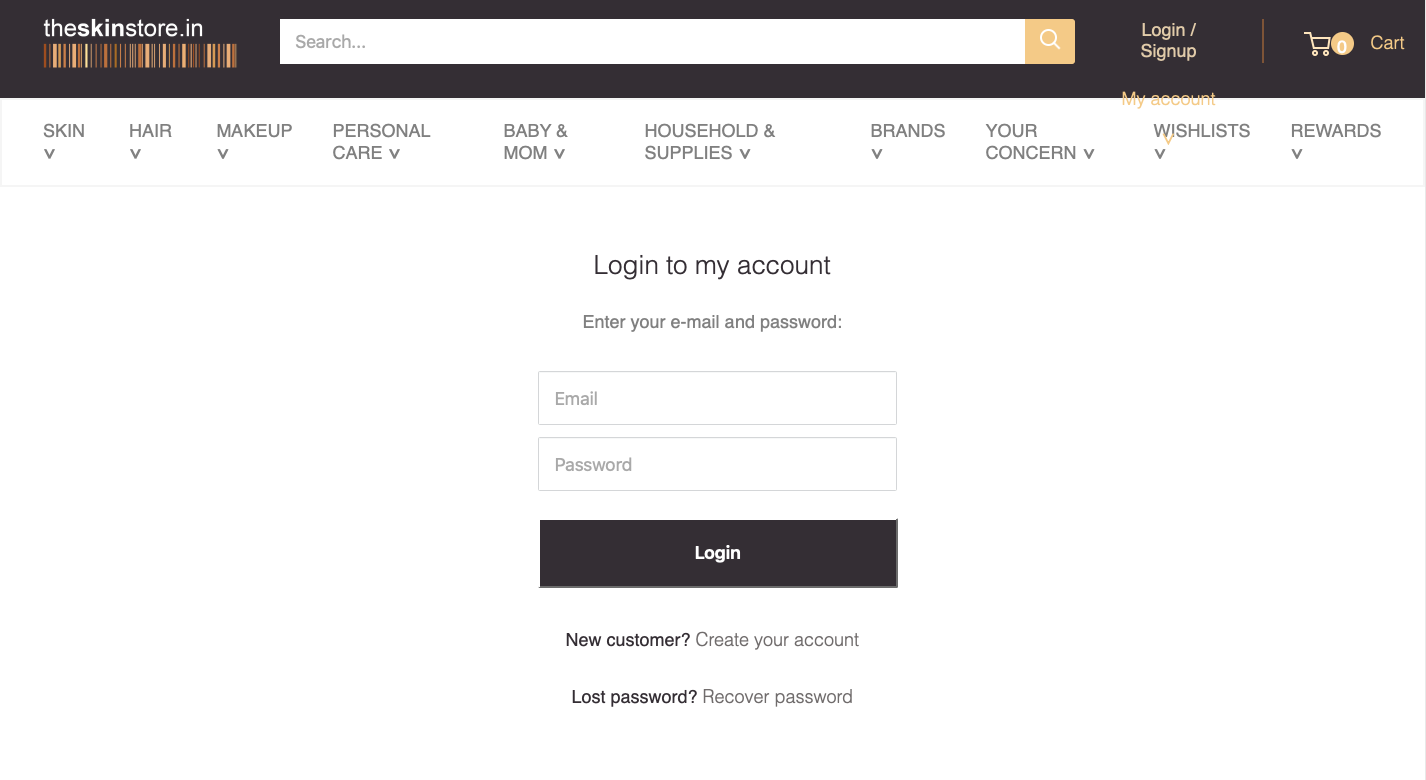Viewport: 1426px width, 780px height.
Task: Click the search magnifier icon
Action: coord(1049,41)
